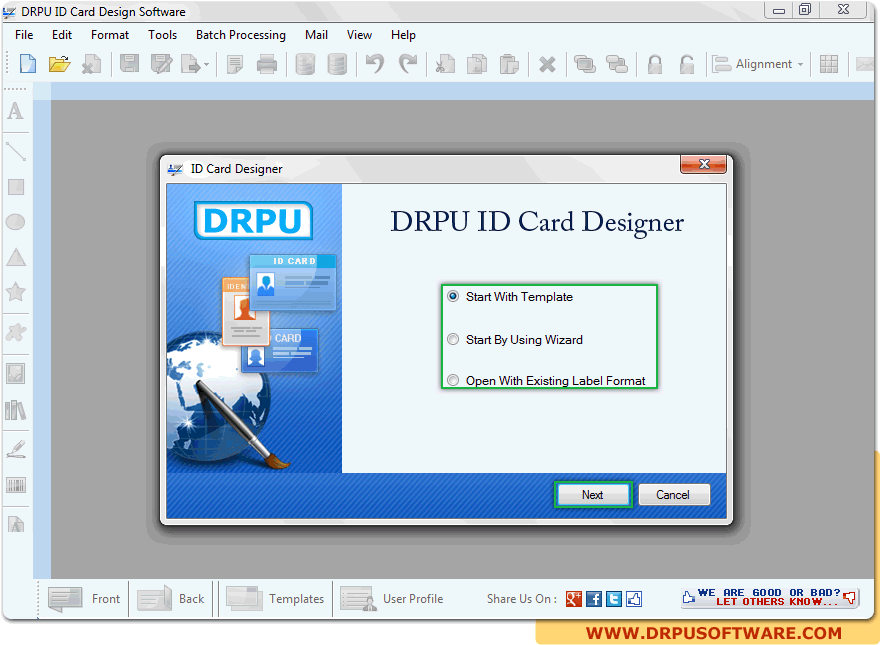Open the File menu
Viewport: 880px width, 645px height.
(24, 35)
